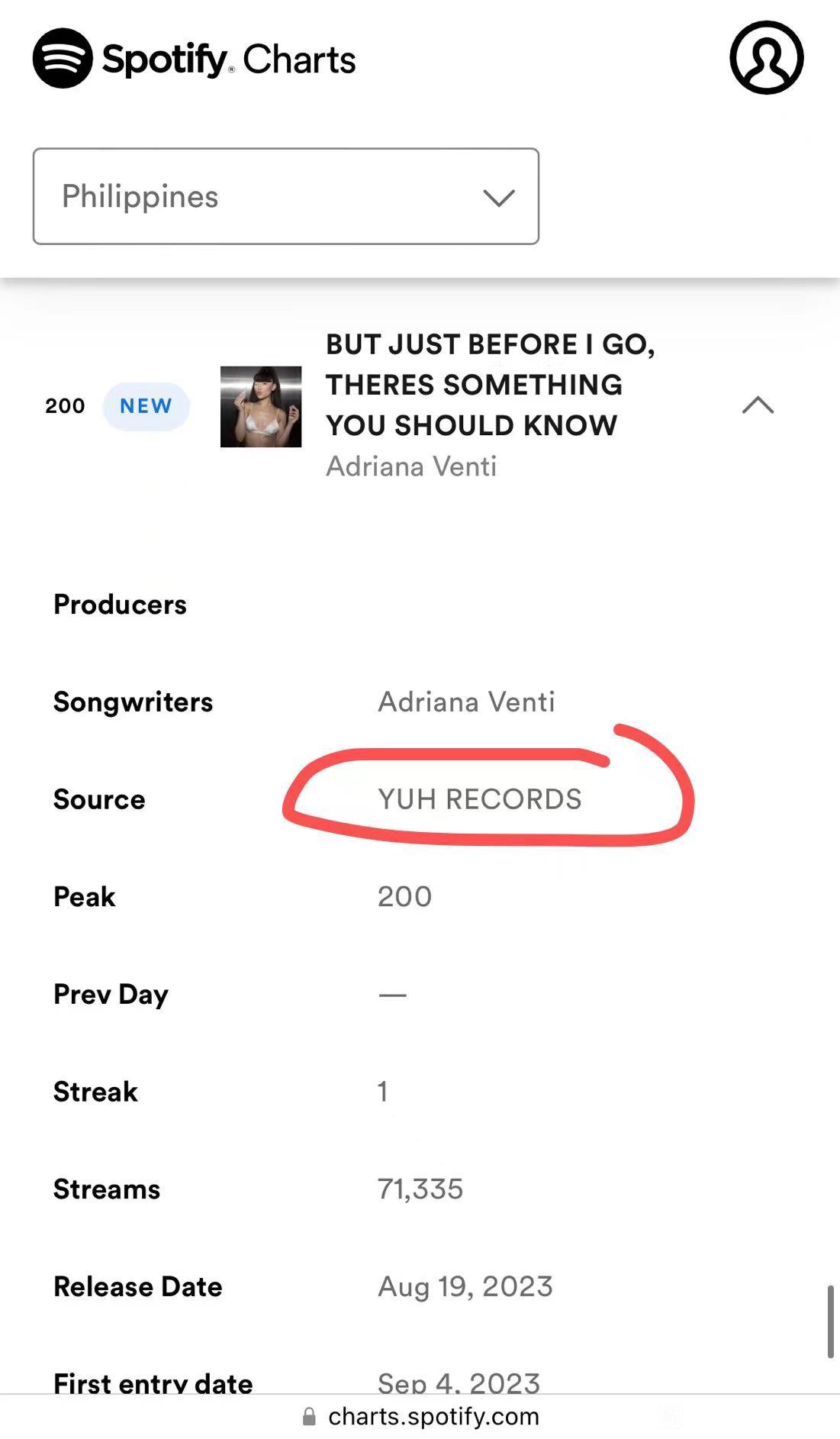Click the YUH RECORDS source value

click(x=480, y=799)
